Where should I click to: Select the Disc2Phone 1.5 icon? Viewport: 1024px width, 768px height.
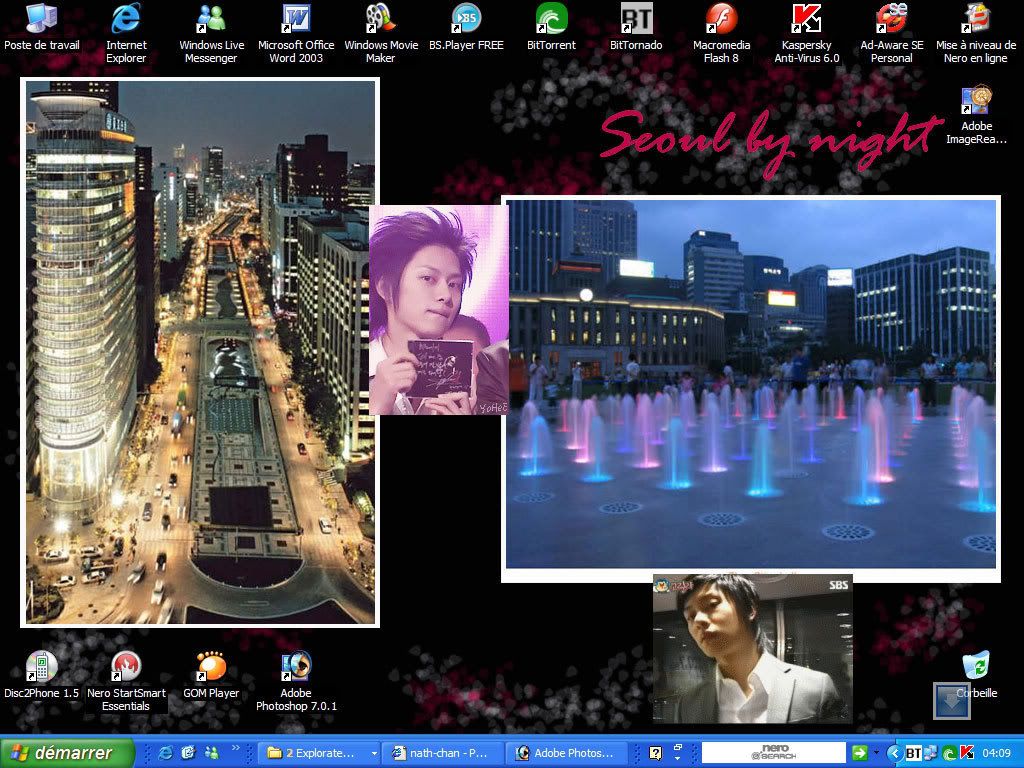pyautogui.click(x=41, y=675)
